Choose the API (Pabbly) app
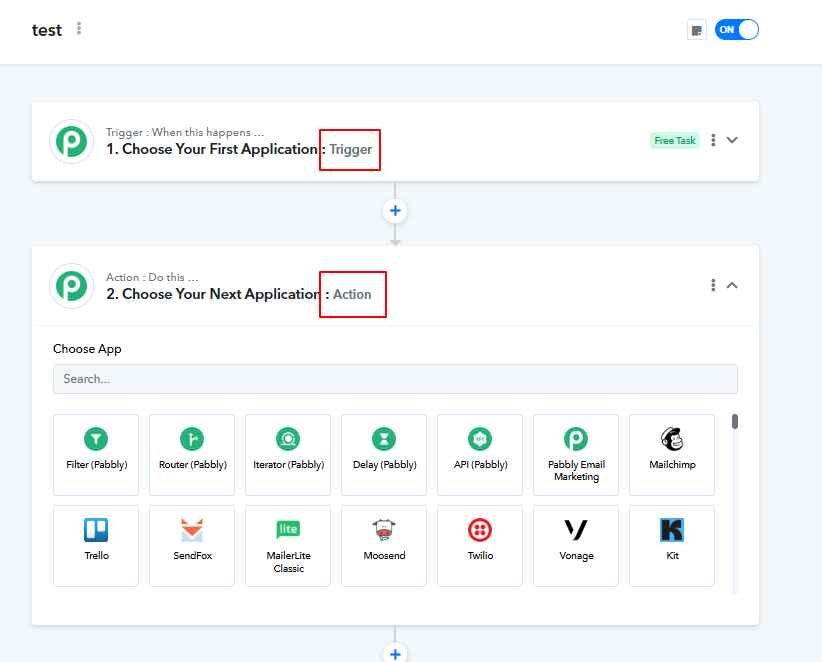The height and width of the screenshot is (662, 822). 480,454
